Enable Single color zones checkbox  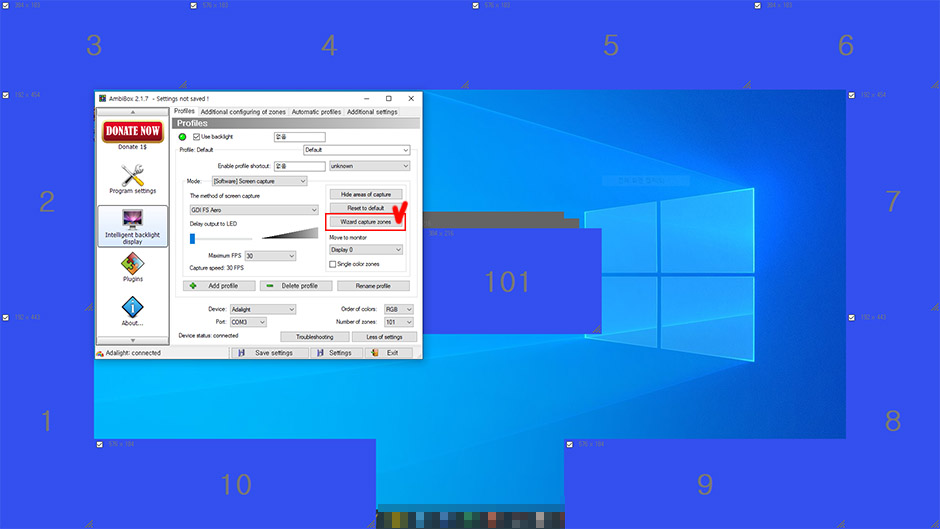(x=333, y=264)
